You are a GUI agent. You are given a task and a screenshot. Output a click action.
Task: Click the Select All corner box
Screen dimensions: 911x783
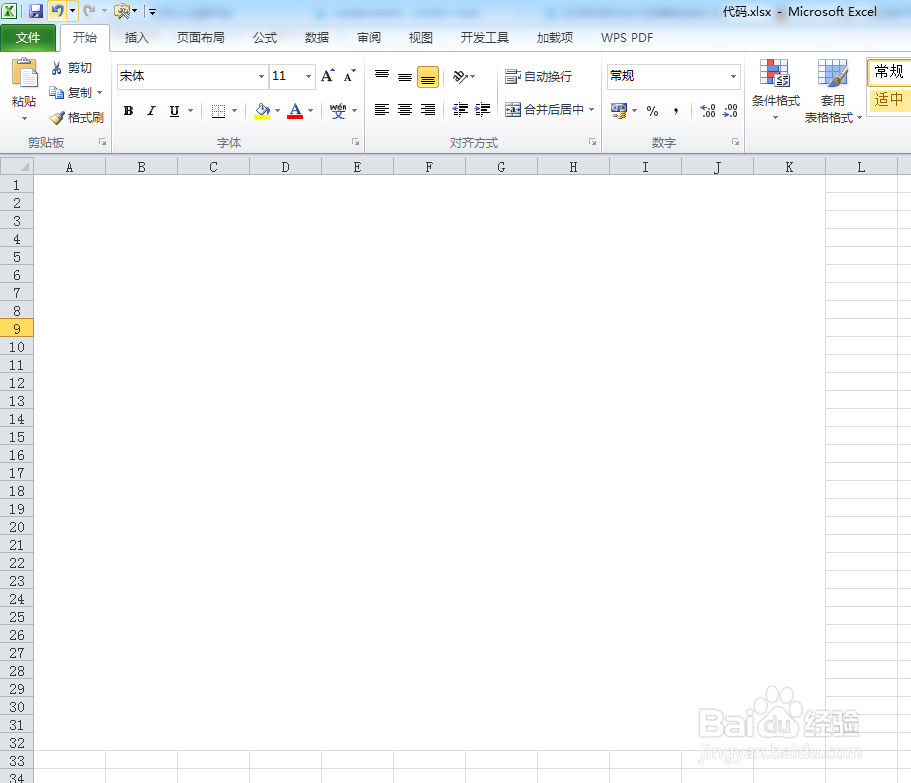pyautogui.click(x=17, y=167)
